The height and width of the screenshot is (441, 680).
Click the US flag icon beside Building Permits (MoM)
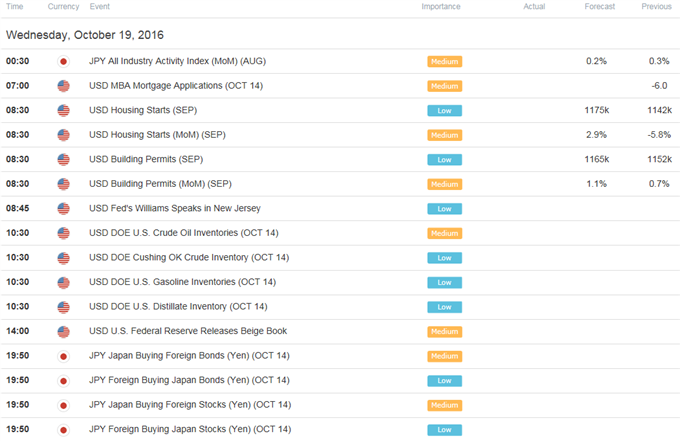coord(63,184)
